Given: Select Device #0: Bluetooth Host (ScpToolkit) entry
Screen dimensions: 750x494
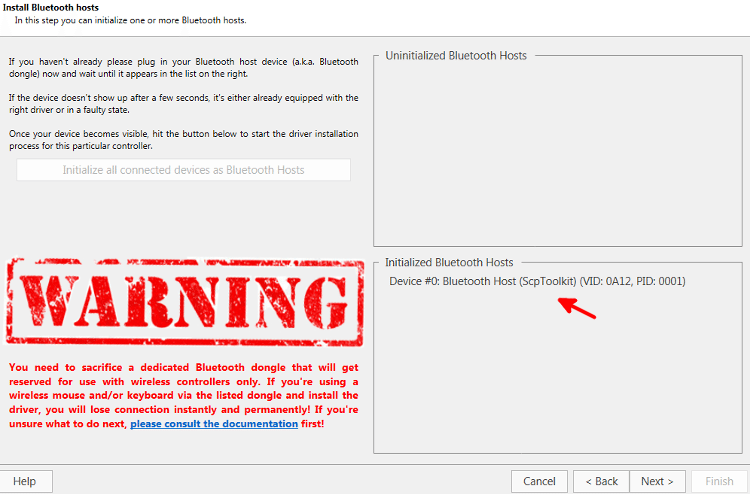Looking at the screenshot, I should coord(537,281).
